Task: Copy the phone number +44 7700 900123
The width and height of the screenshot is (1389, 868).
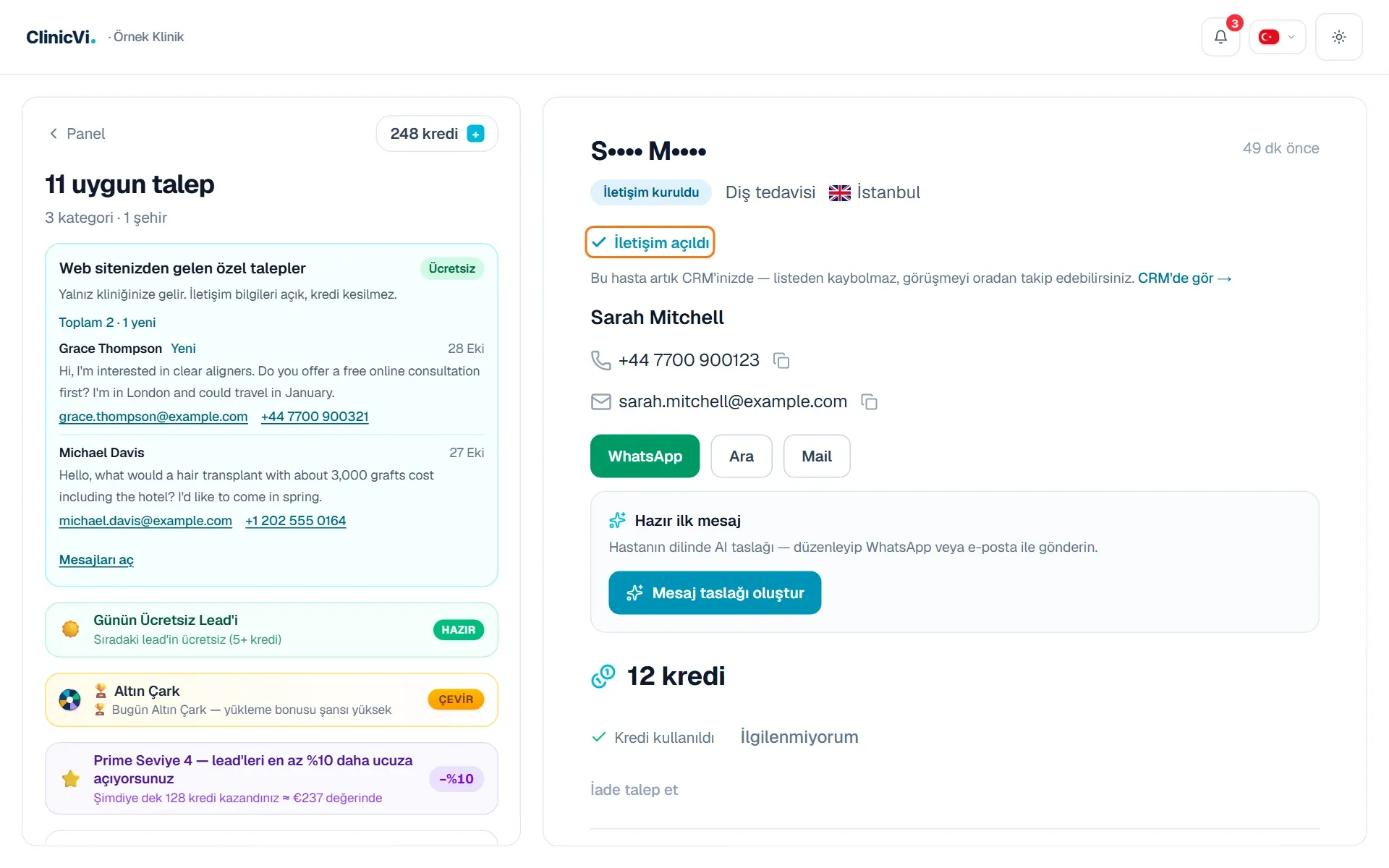Action: click(x=781, y=360)
